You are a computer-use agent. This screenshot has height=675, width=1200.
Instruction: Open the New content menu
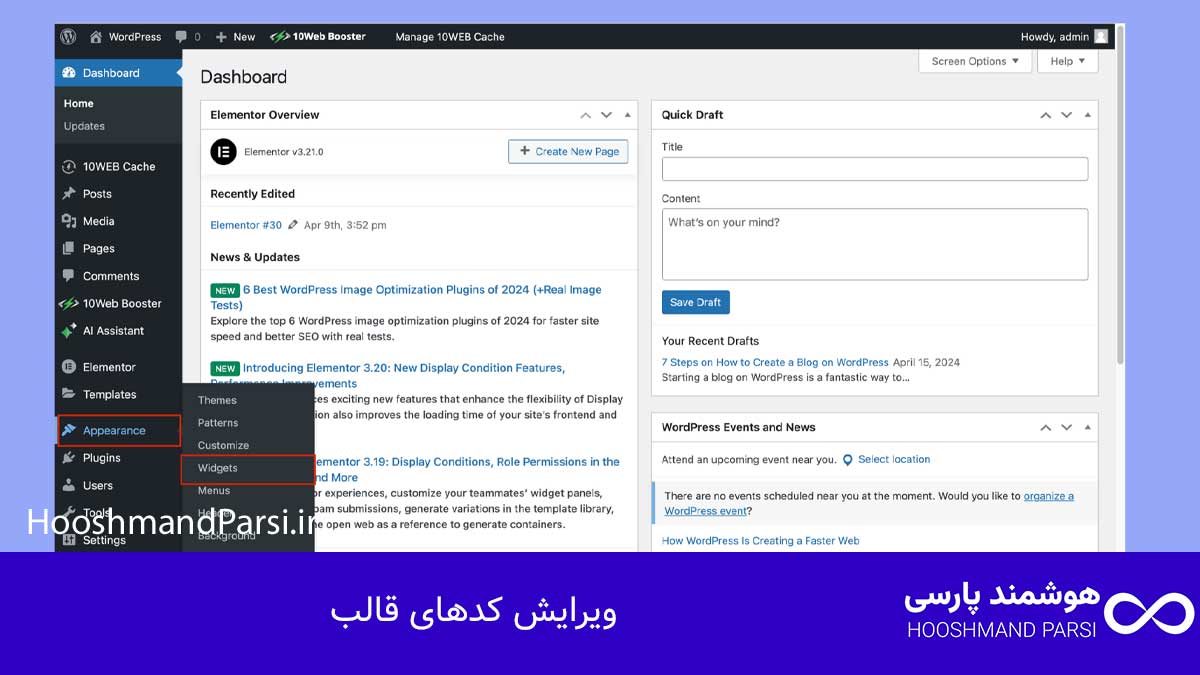coord(235,37)
